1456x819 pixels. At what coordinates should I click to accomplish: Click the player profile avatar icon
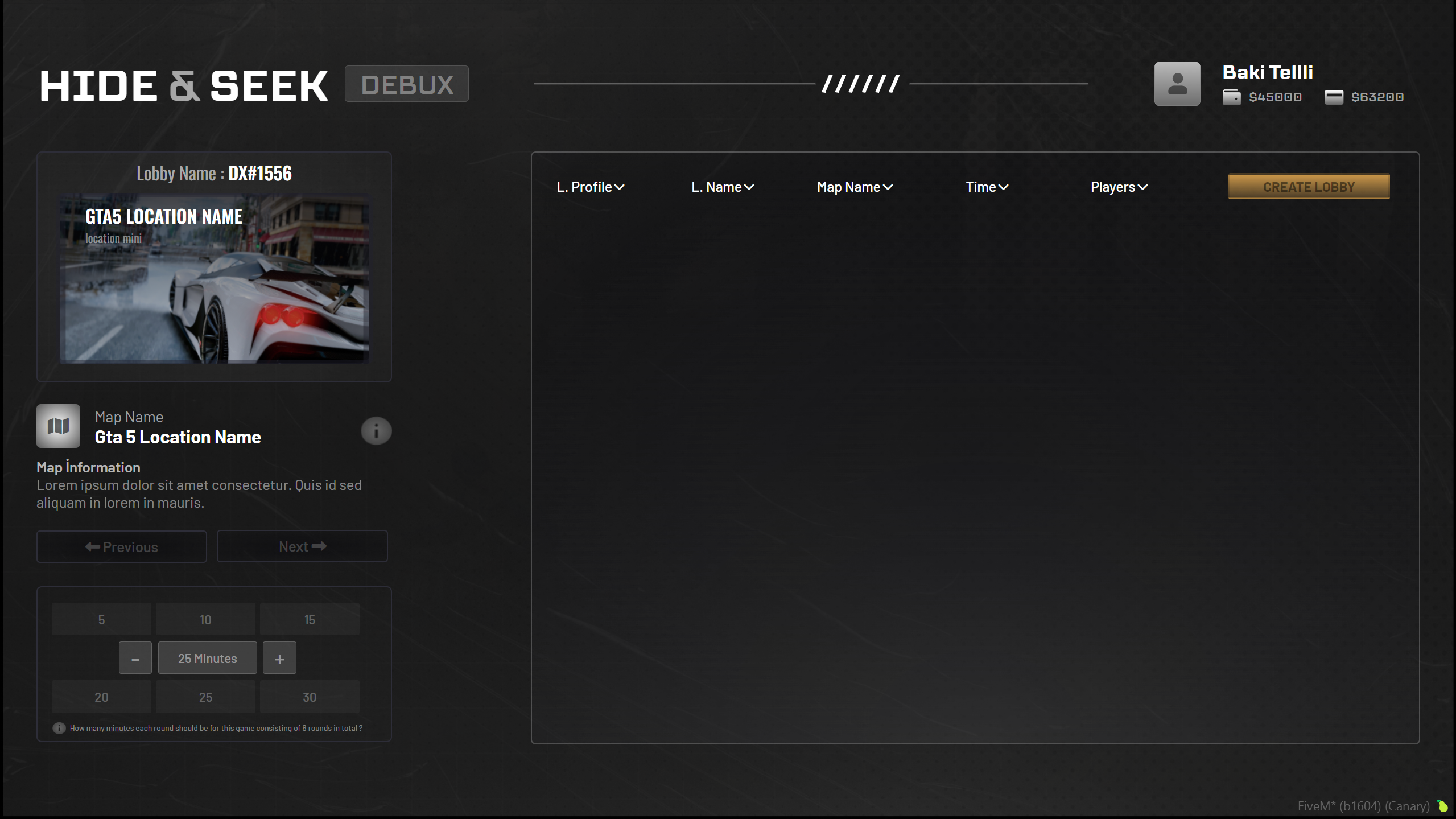1177,84
